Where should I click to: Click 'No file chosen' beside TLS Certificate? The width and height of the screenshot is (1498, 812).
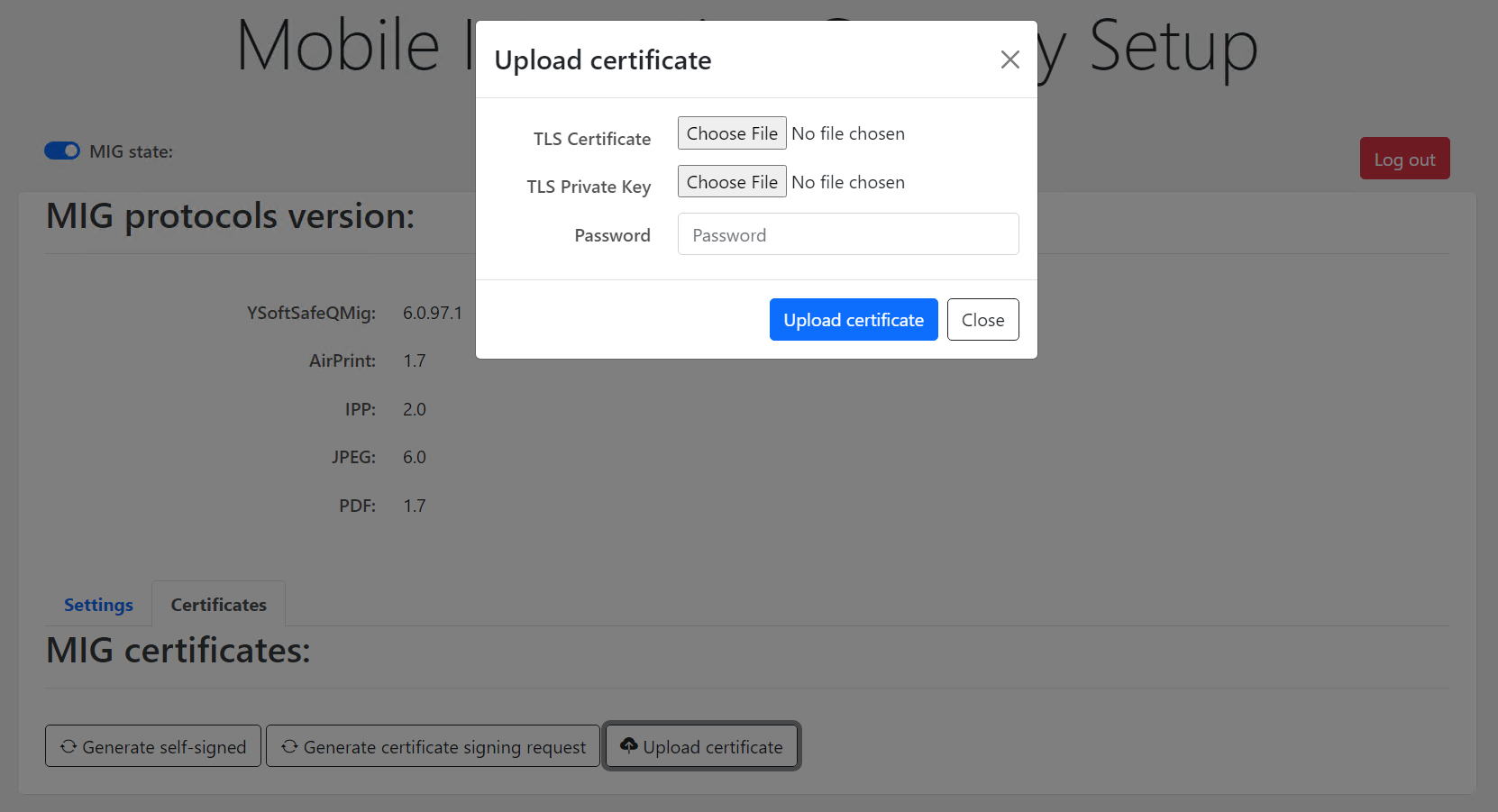click(x=848, y=133)
